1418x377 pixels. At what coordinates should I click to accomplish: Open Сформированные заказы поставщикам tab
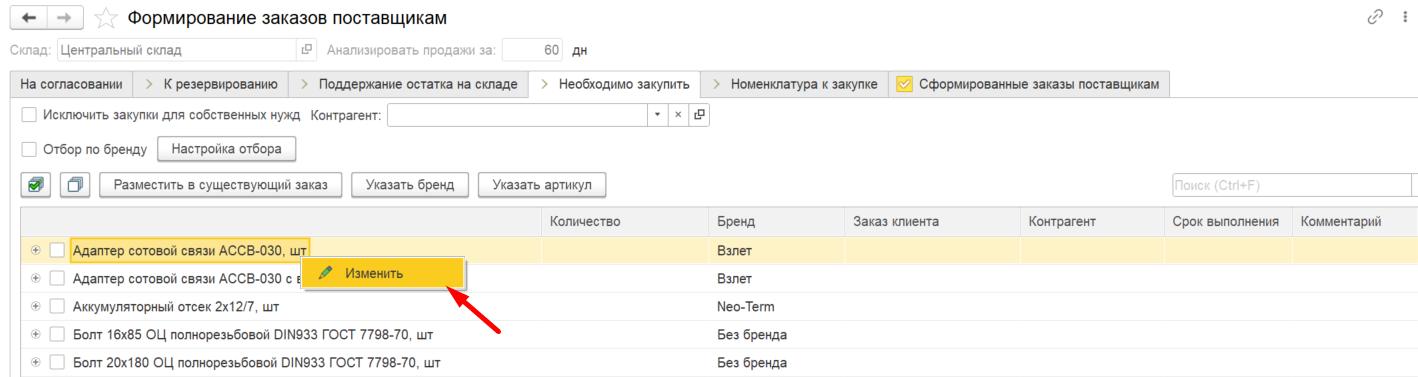click(1029, 84)
